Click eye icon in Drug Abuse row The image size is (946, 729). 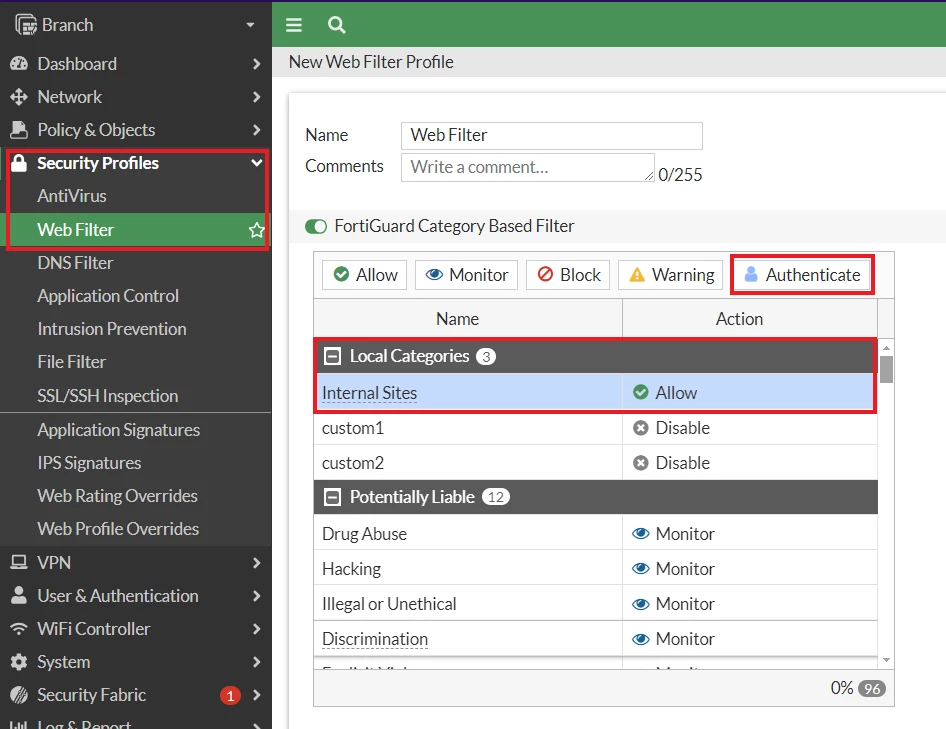[x=641, y=533]
